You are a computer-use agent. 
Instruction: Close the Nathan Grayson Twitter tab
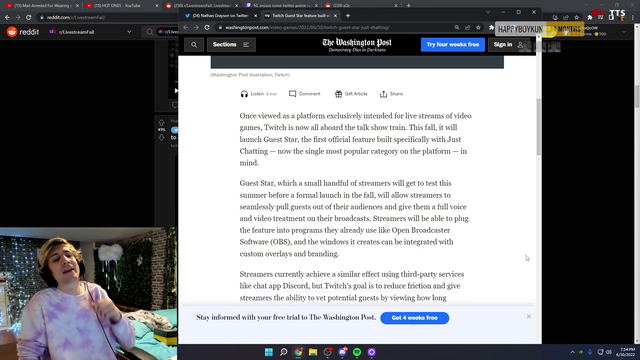[256, 16]
